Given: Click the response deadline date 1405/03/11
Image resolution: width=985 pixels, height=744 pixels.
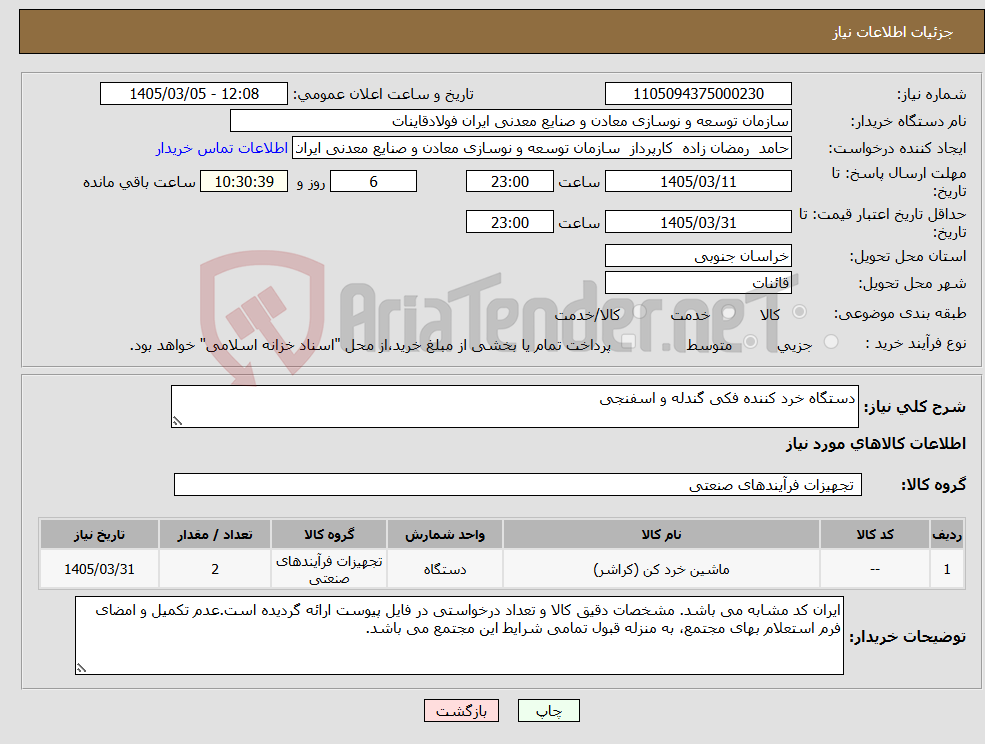Looking at the screenshot, I should [698, 182].
